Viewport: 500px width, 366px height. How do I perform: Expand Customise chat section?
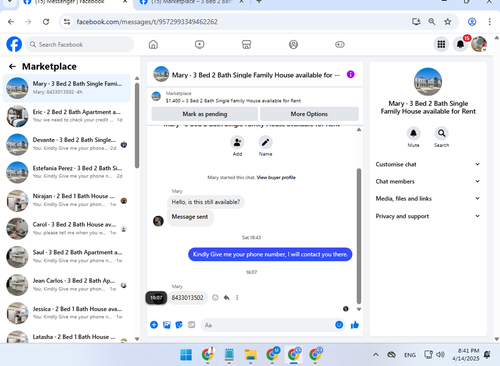[428, 164]
